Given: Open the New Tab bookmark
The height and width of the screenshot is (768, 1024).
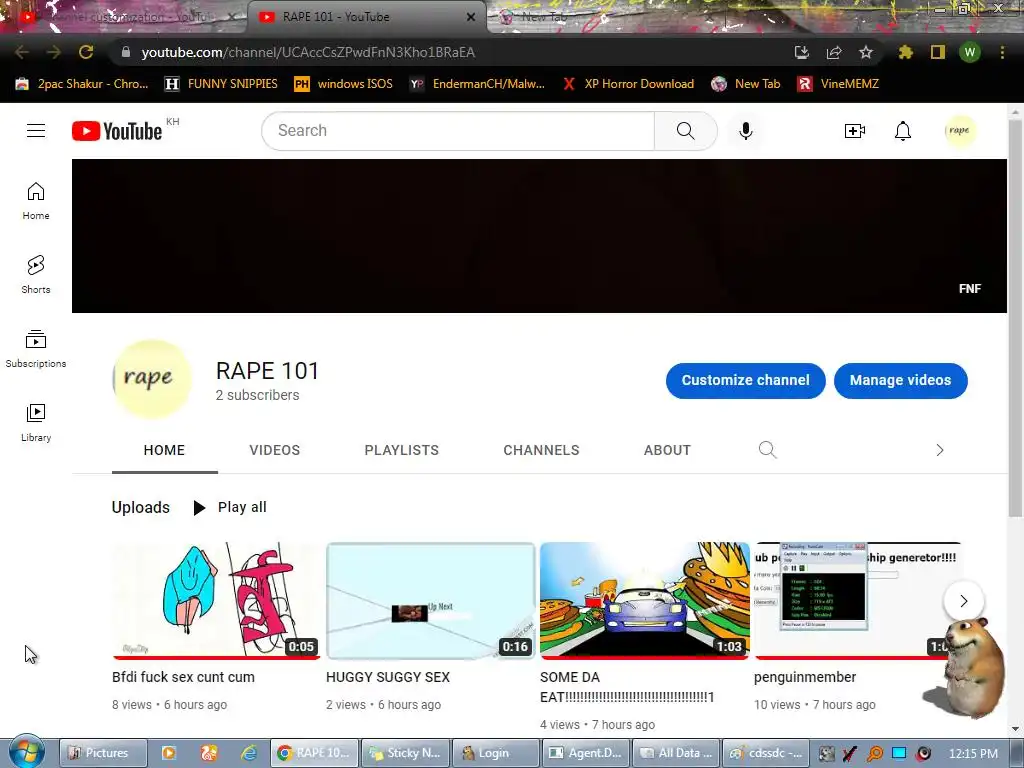Looking at the screenshot, I should click(x=746, y=84).
